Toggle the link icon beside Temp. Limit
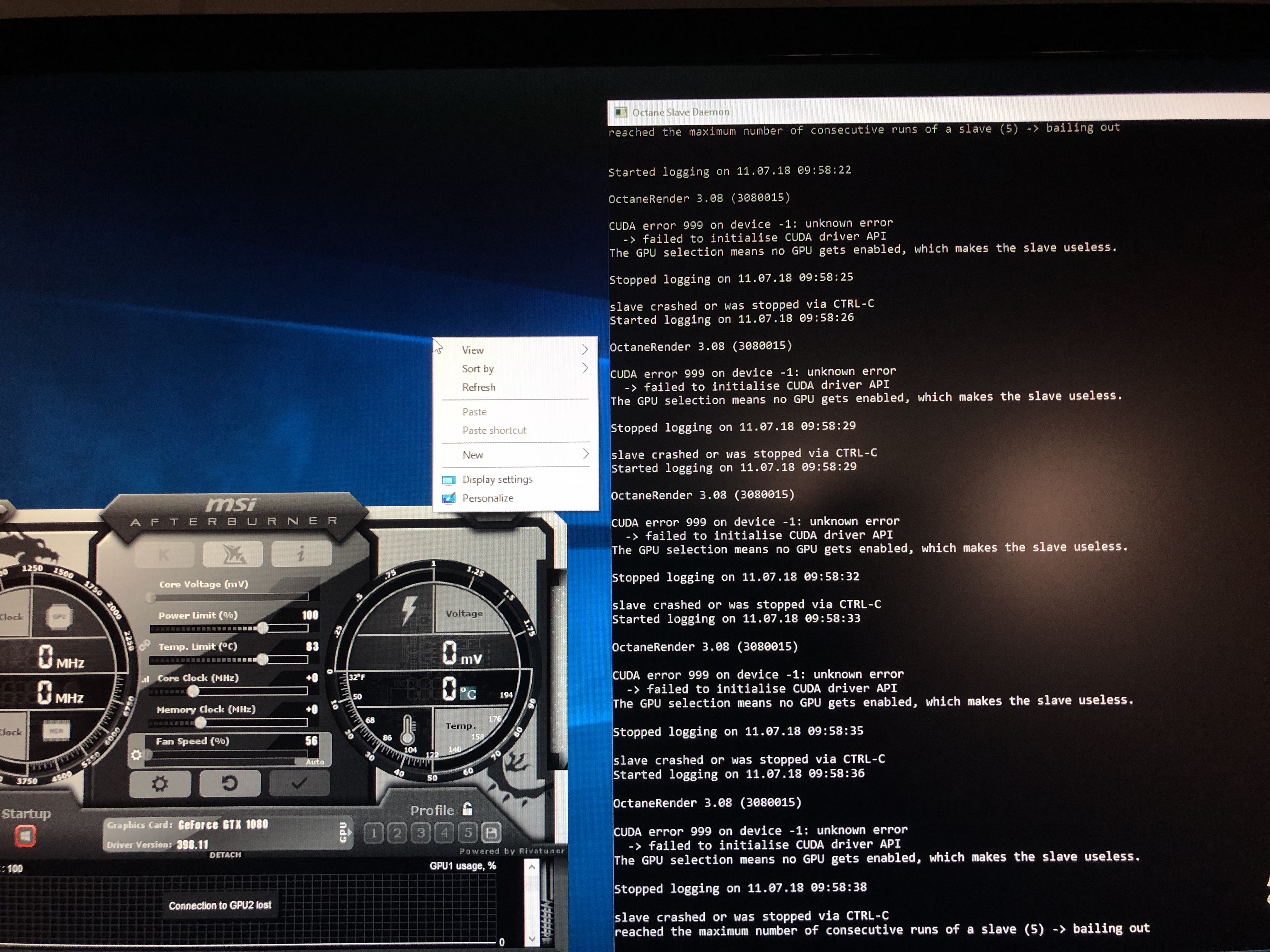The height and width of the screenshot is (952, 1270). coord(144,646)
